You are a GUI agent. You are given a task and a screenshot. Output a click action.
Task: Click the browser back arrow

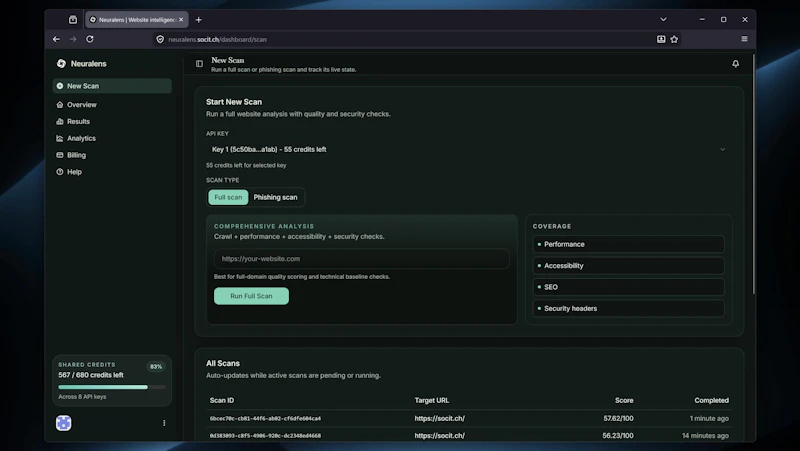tap(56, 39)
